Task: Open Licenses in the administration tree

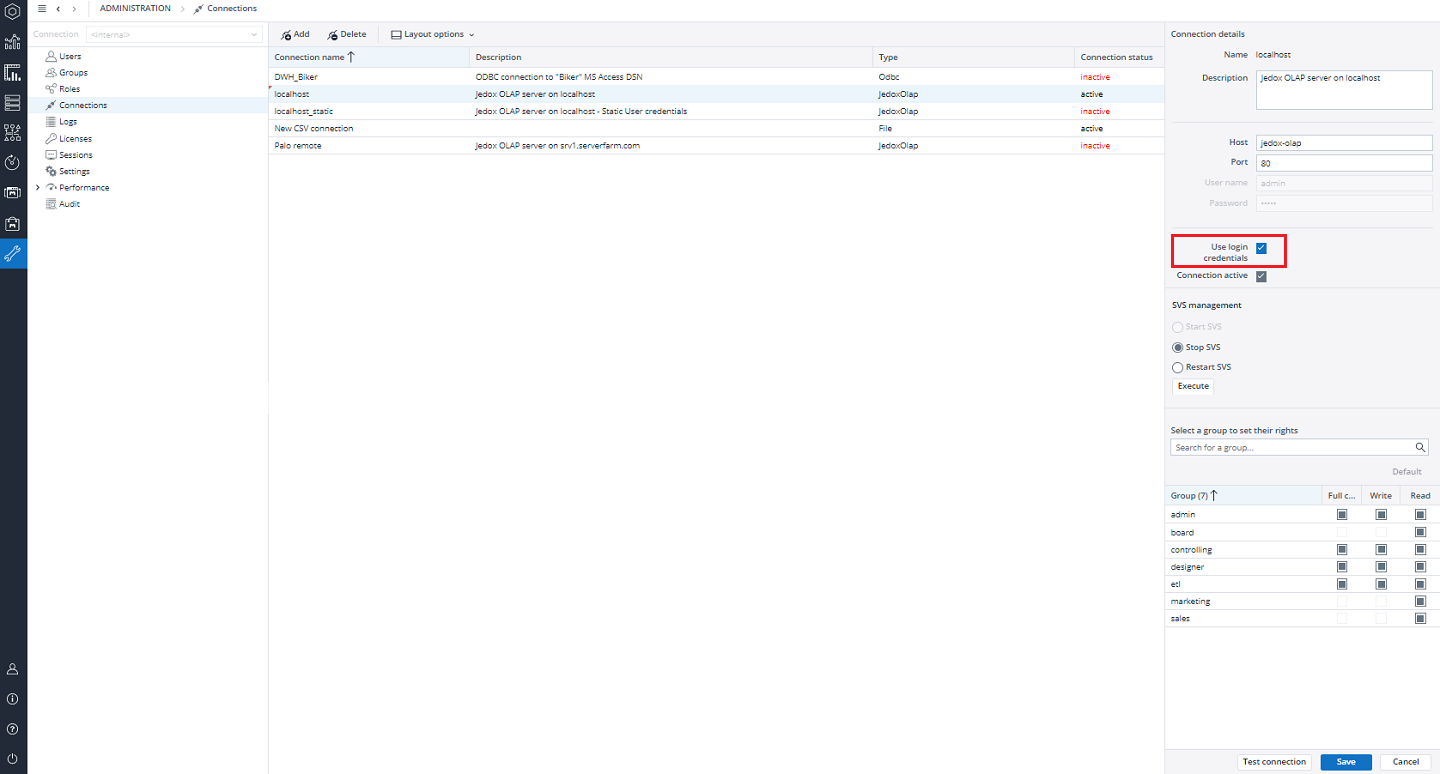Action: pos(75,139)
